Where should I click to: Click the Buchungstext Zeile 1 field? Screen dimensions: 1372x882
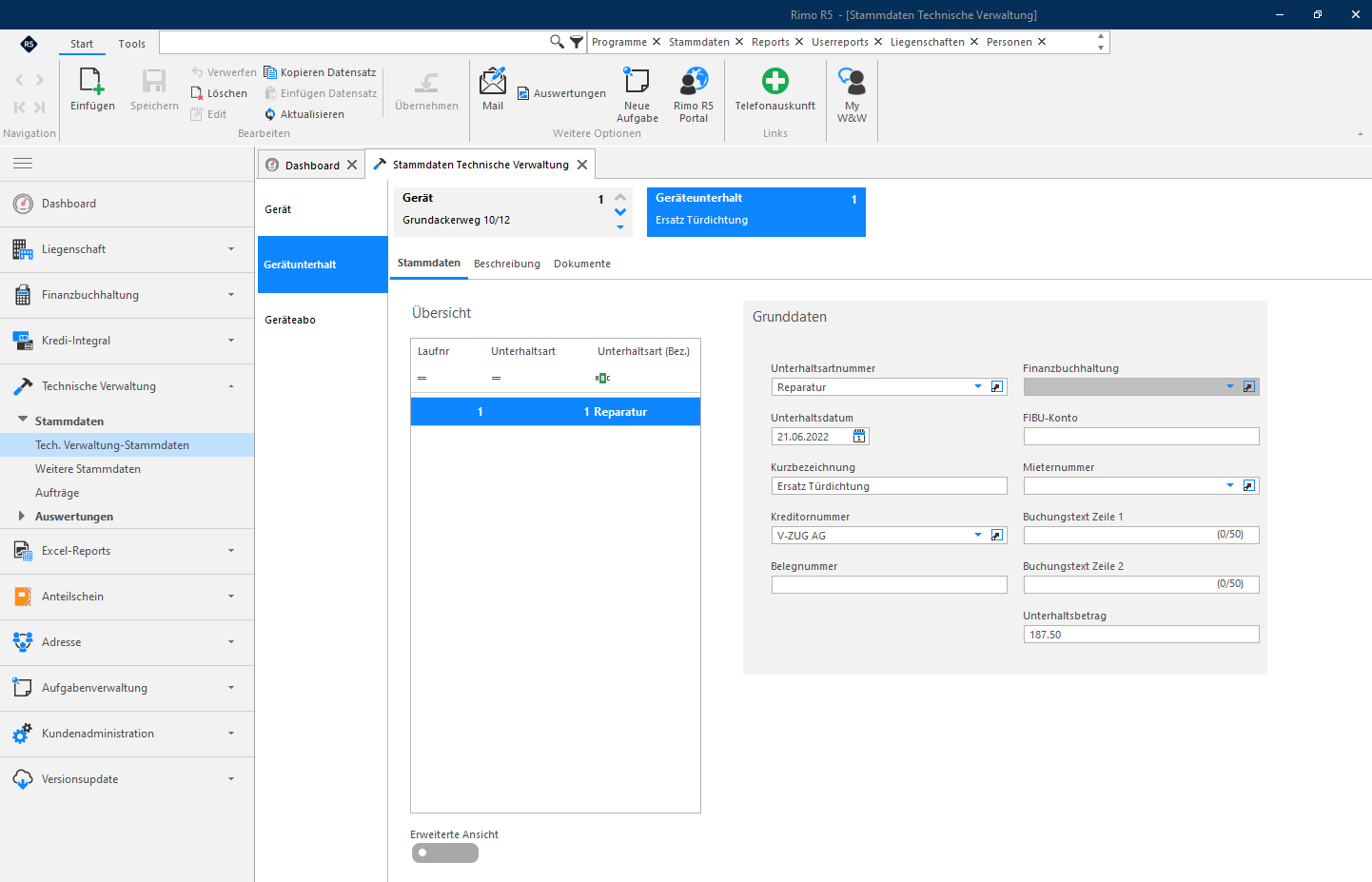coord(1142,536)
